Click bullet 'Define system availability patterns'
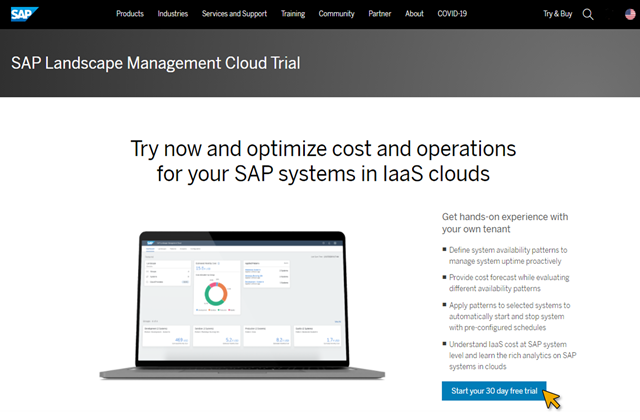The image size is (640, 420). tap(508, 256)
